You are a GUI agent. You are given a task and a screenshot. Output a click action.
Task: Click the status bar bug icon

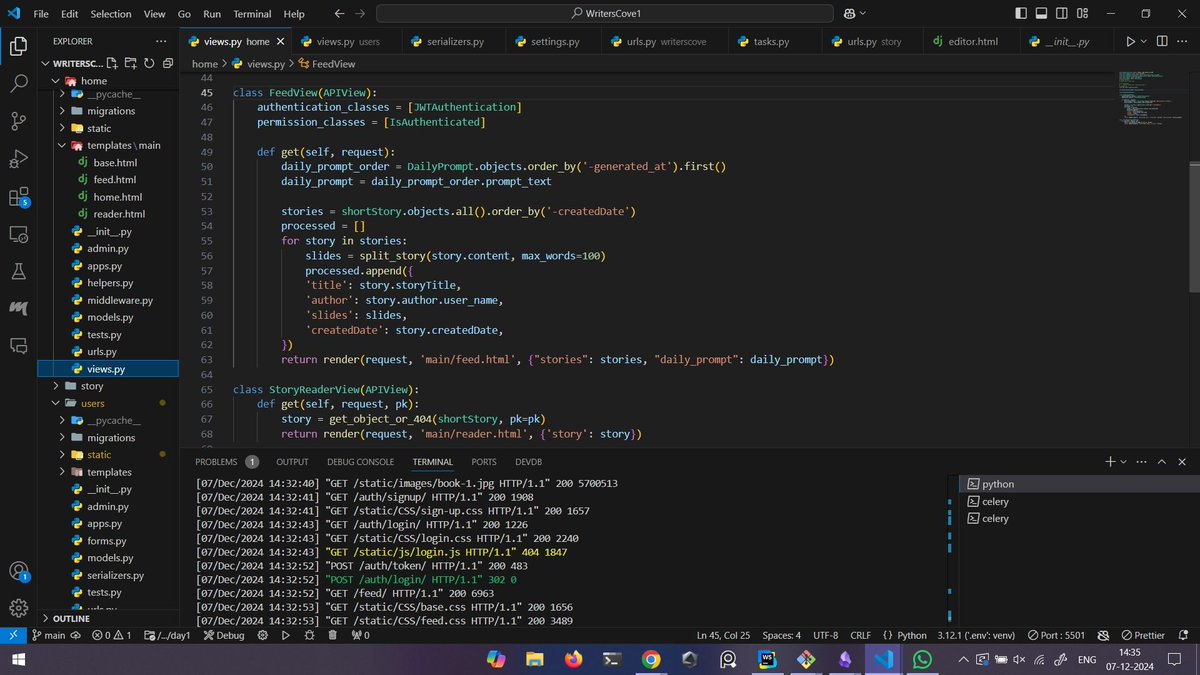(310, 635)
